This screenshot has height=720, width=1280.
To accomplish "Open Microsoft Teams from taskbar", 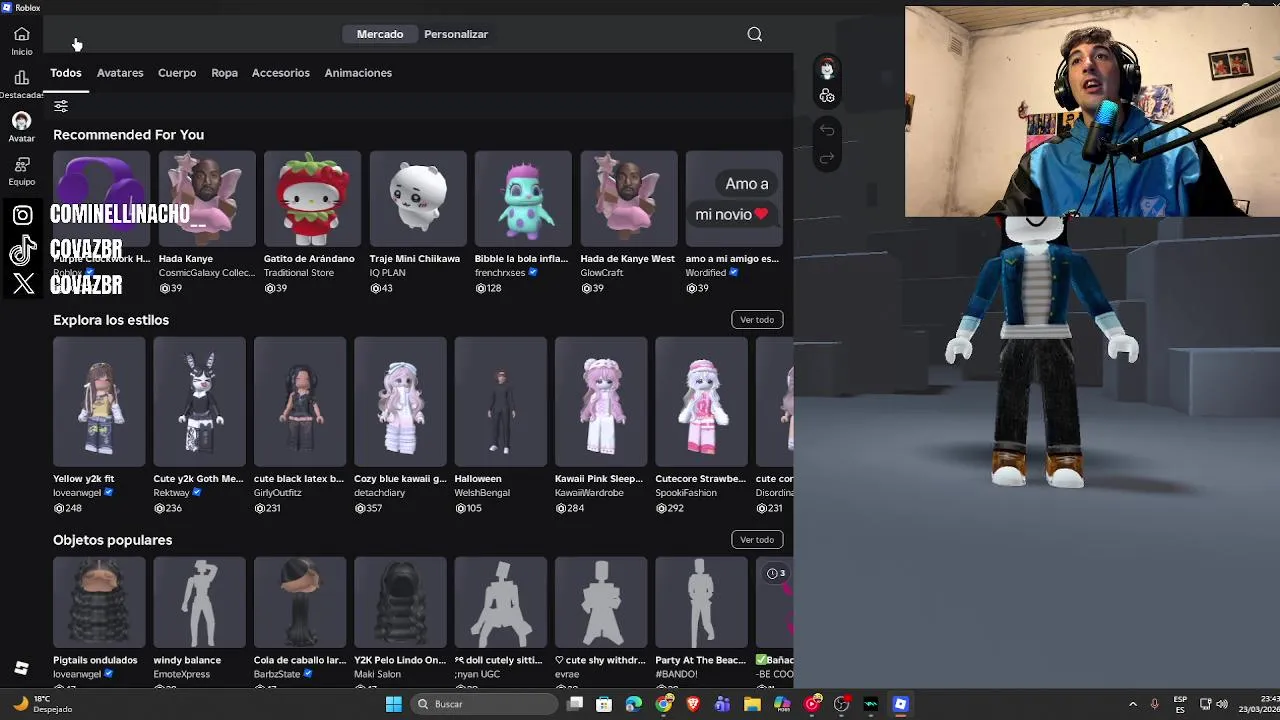I will pyautogui.click(x=722, y=704).
